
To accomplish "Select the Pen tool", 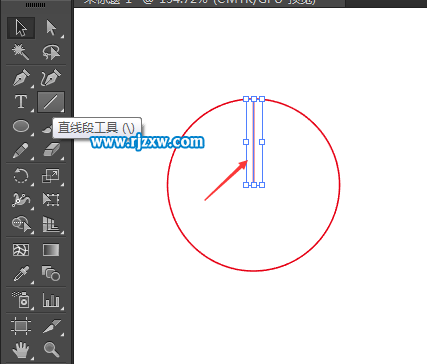I will pos(21,78).
